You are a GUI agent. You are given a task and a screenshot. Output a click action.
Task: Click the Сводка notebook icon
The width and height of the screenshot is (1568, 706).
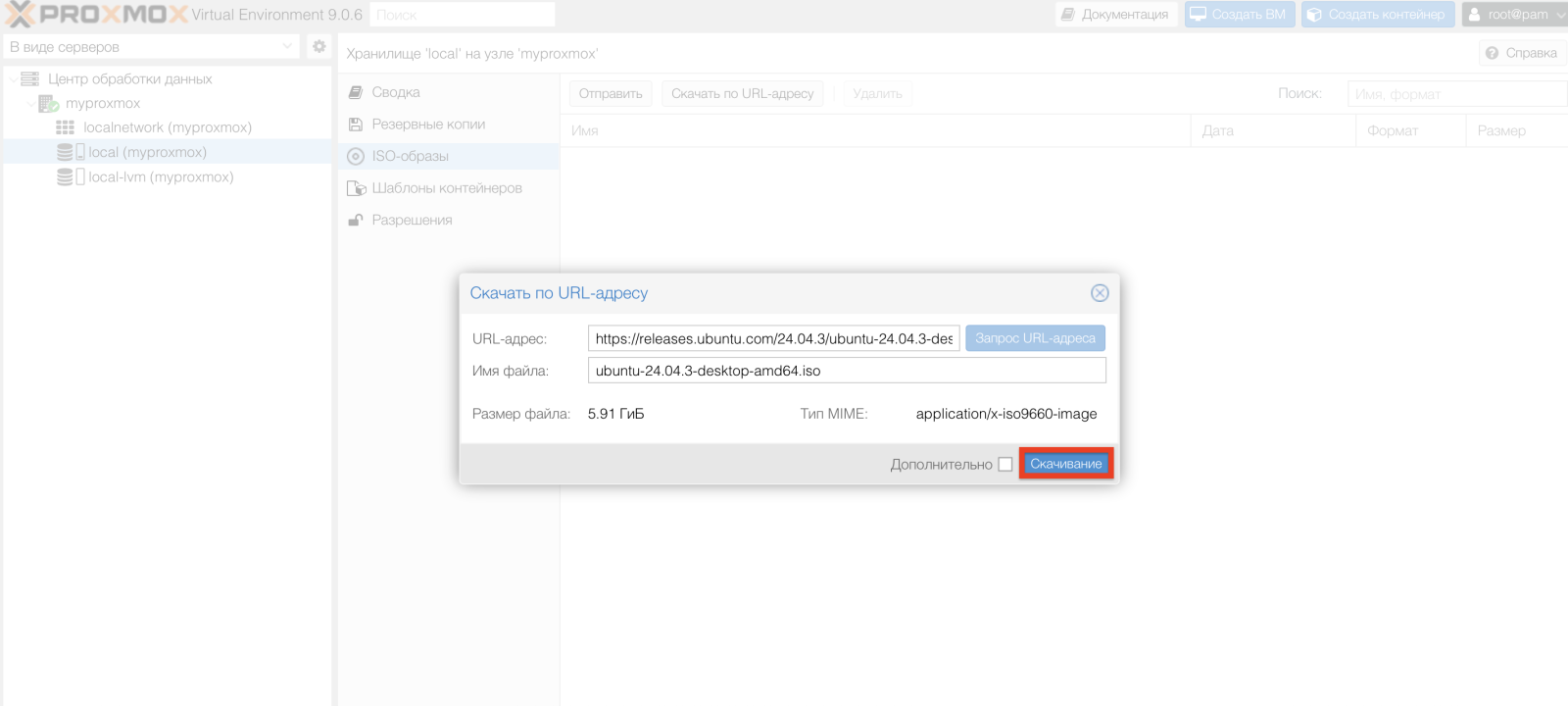tap(356, 92)
